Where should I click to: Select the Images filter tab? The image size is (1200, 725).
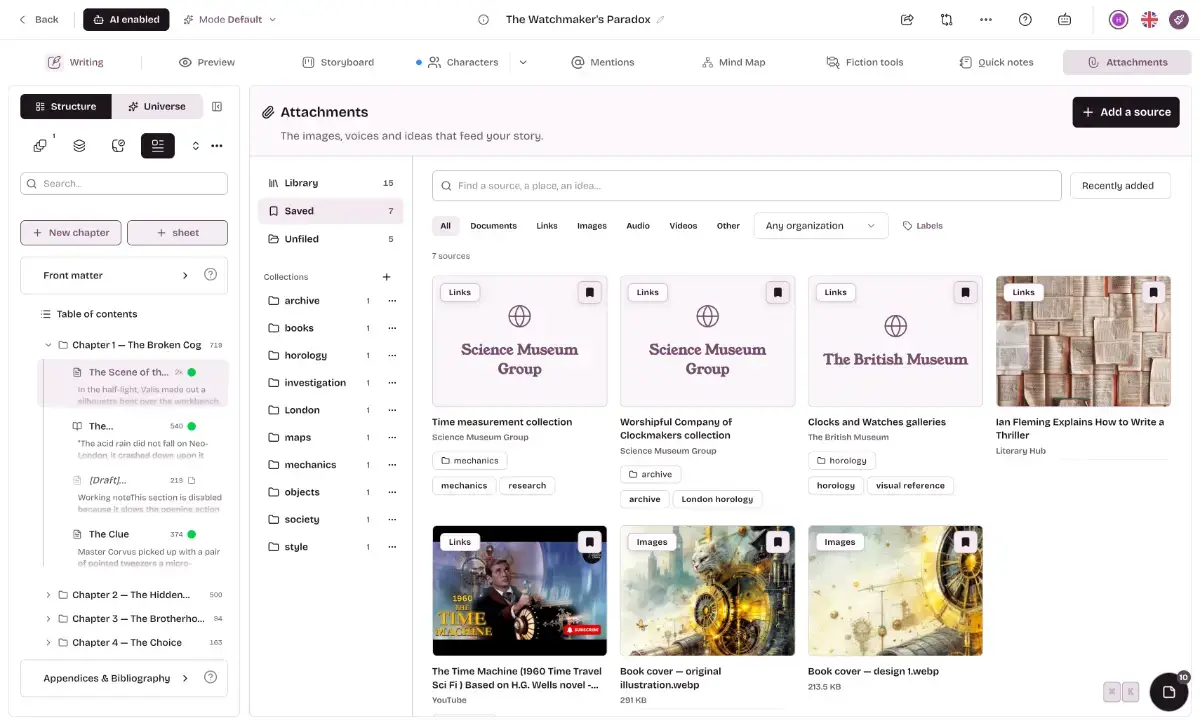click(592, 226)
